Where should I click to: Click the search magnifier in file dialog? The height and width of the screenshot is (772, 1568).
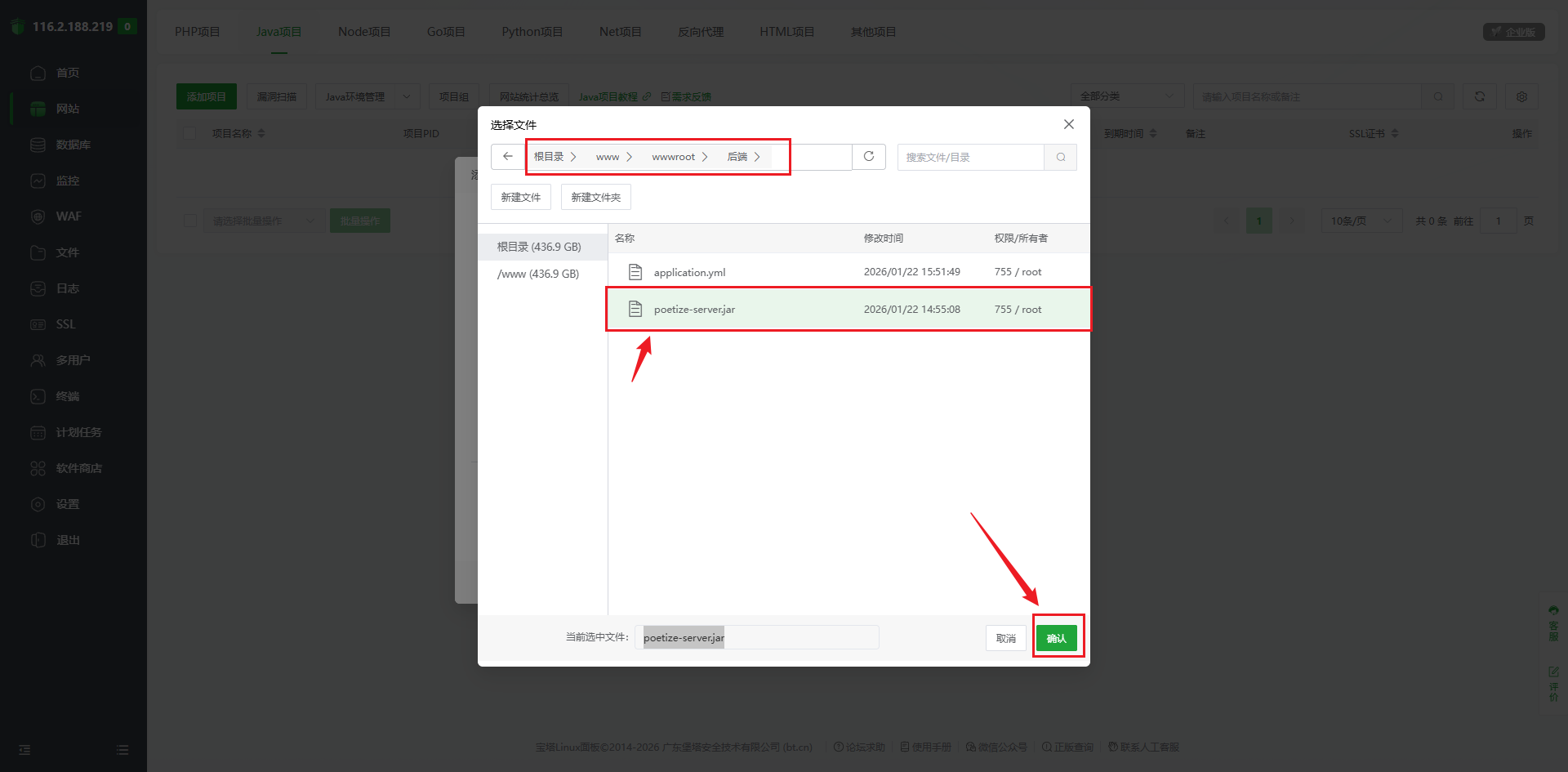click(1060, 158)
